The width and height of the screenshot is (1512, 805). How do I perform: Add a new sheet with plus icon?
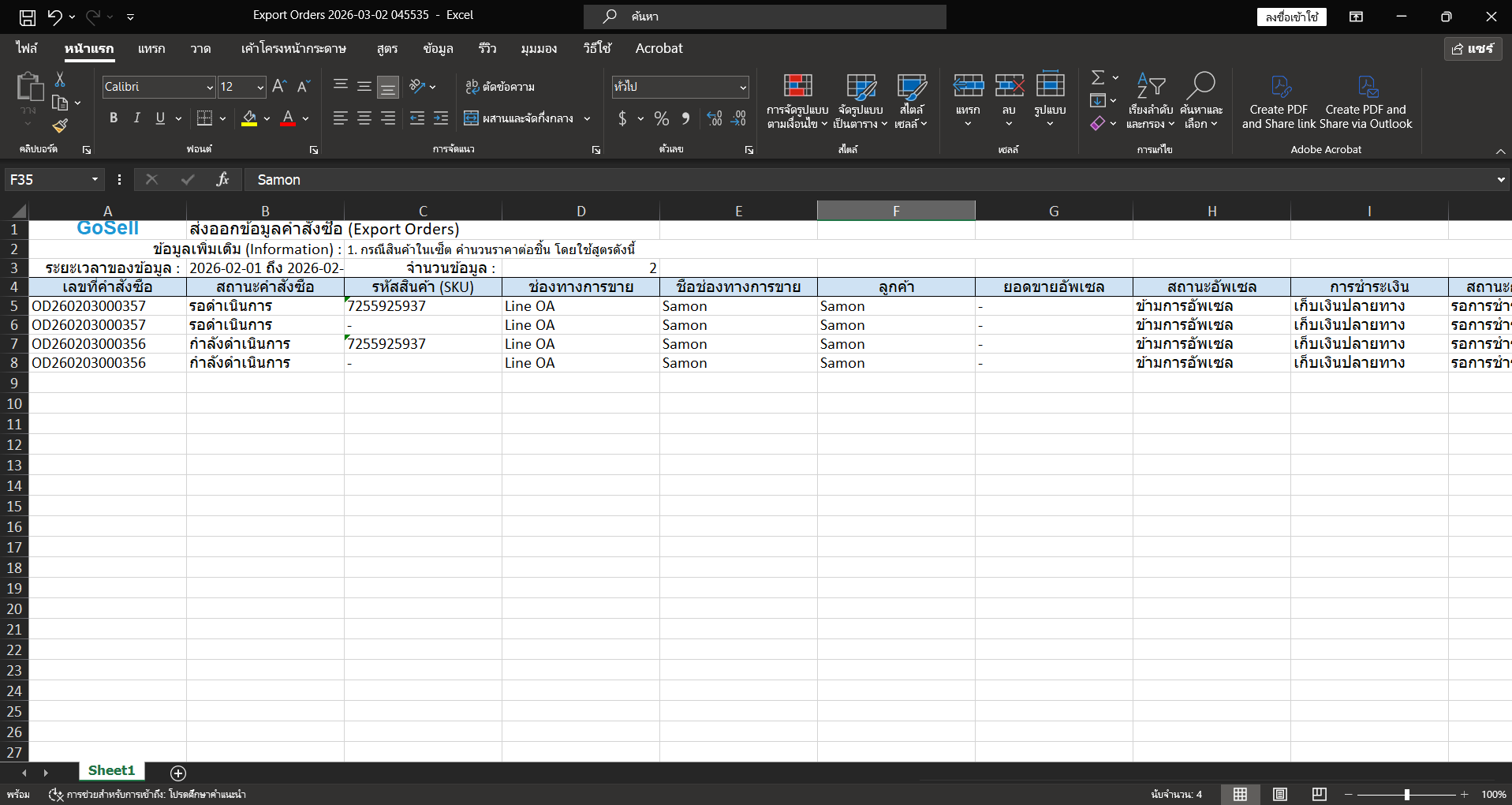[178, 773]
